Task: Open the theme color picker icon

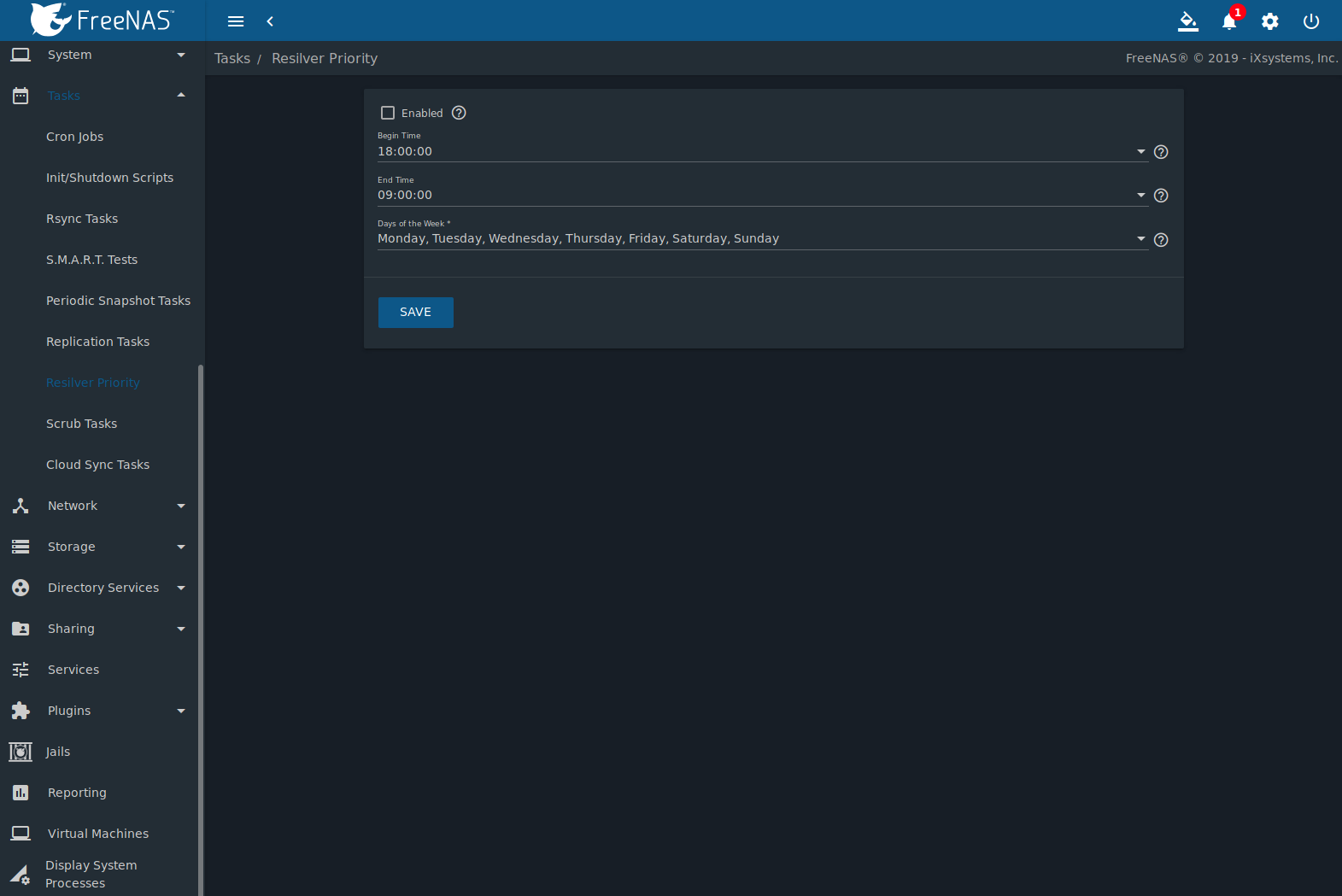Action: (x=1187, y=21)
